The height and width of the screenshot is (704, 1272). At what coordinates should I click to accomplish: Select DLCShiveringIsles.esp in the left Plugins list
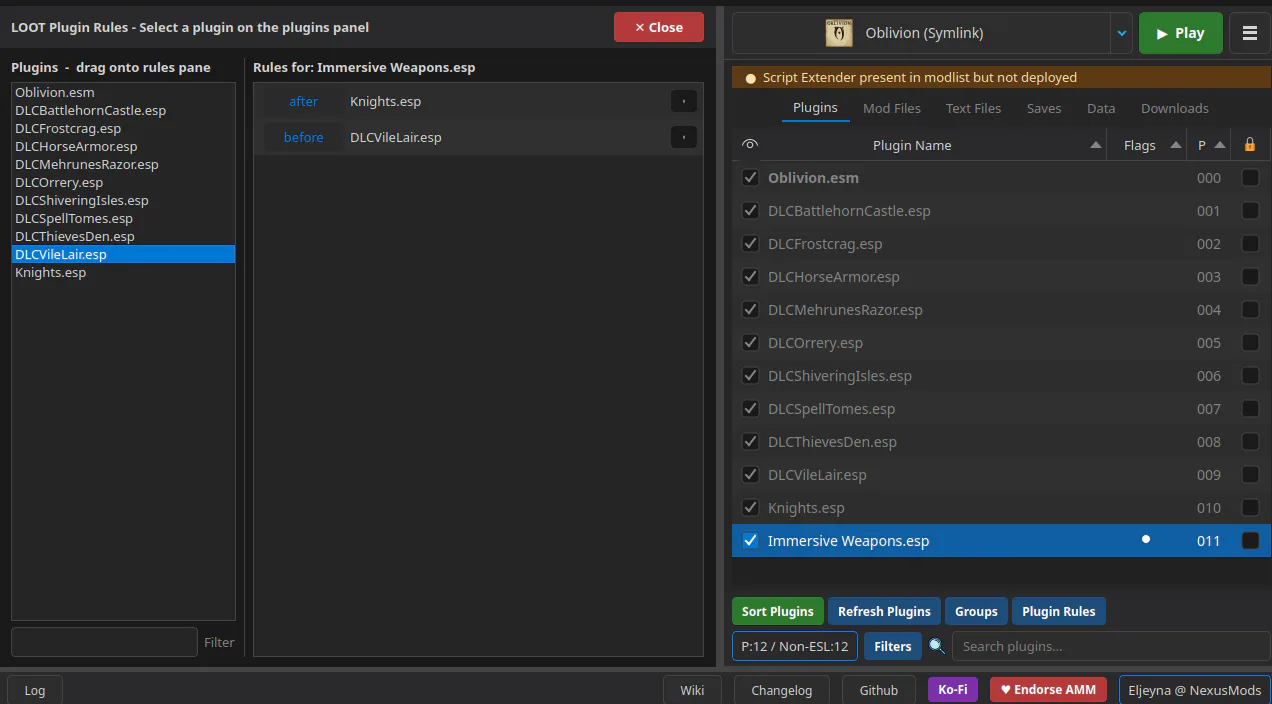(123, 200)
